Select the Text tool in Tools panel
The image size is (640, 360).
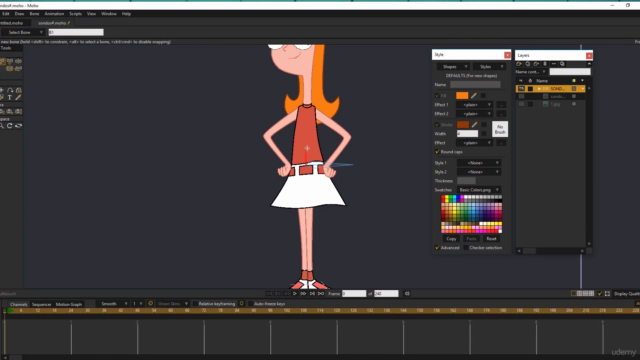[10, 97]
